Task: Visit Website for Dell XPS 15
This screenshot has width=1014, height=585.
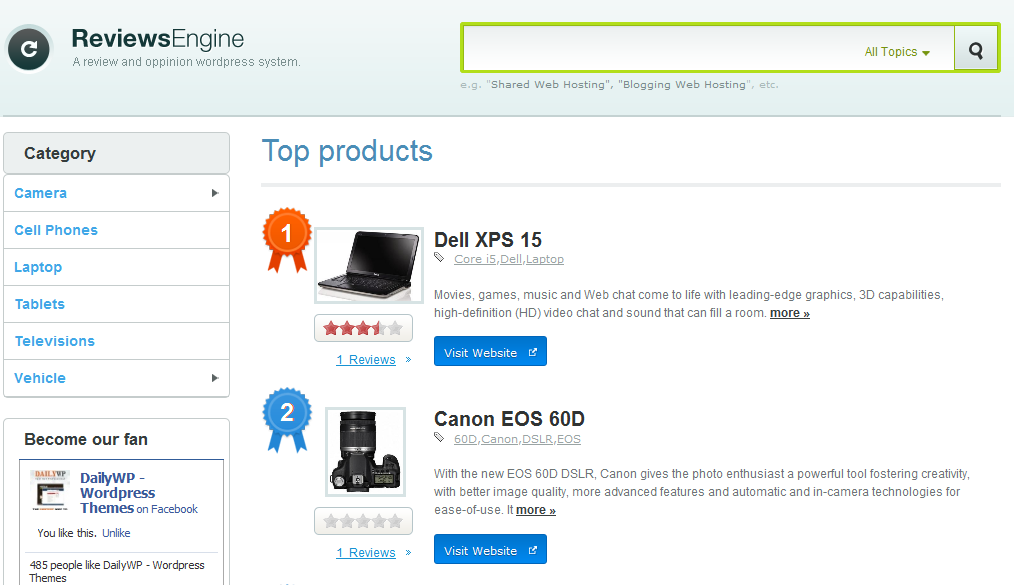Action: click(490, 351)
